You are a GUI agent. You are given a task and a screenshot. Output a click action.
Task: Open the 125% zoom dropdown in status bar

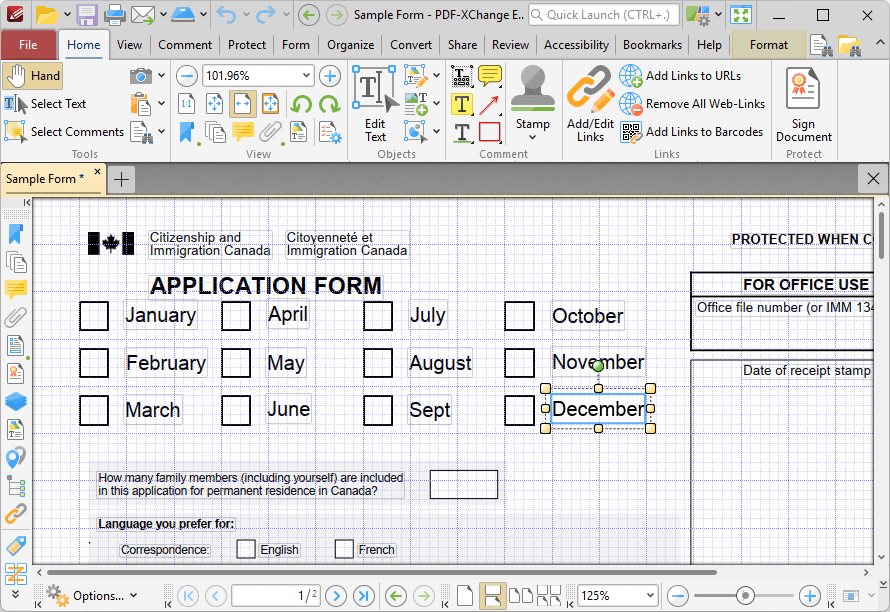[x=650, y=596]
